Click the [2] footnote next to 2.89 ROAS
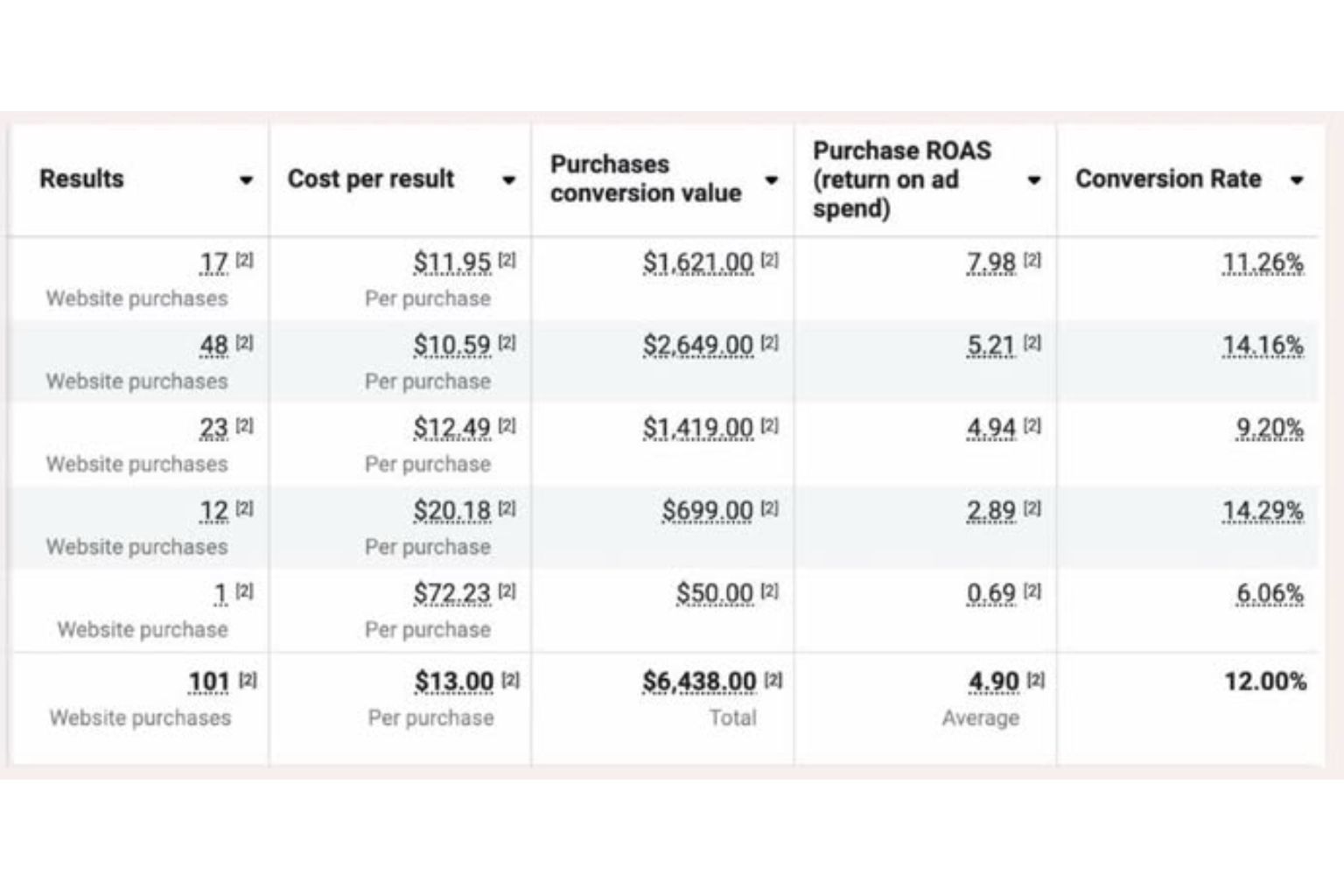This screenshot has height=896, width=1344. [x=1032, y=508]
